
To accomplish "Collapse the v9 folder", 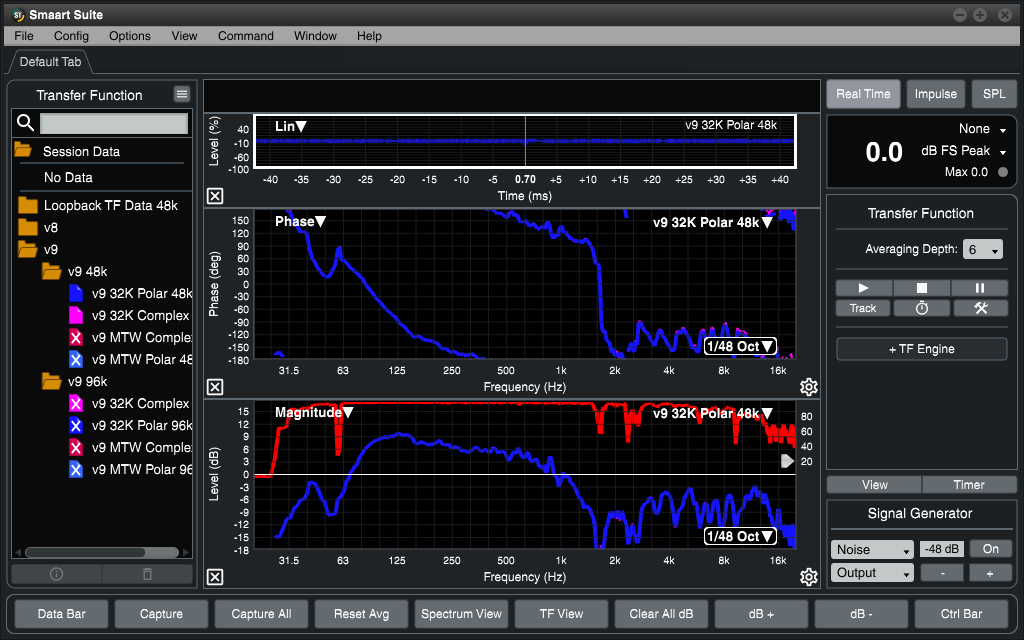I will click(x=27, y=249).
